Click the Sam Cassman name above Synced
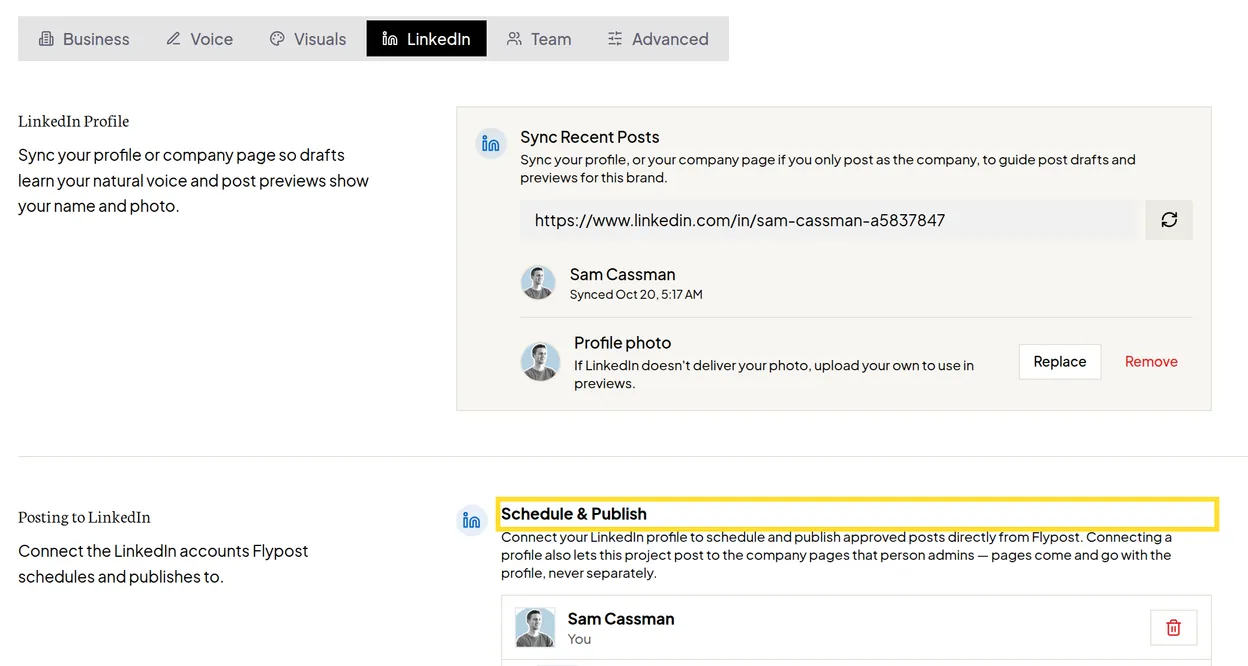 [622, 274]
